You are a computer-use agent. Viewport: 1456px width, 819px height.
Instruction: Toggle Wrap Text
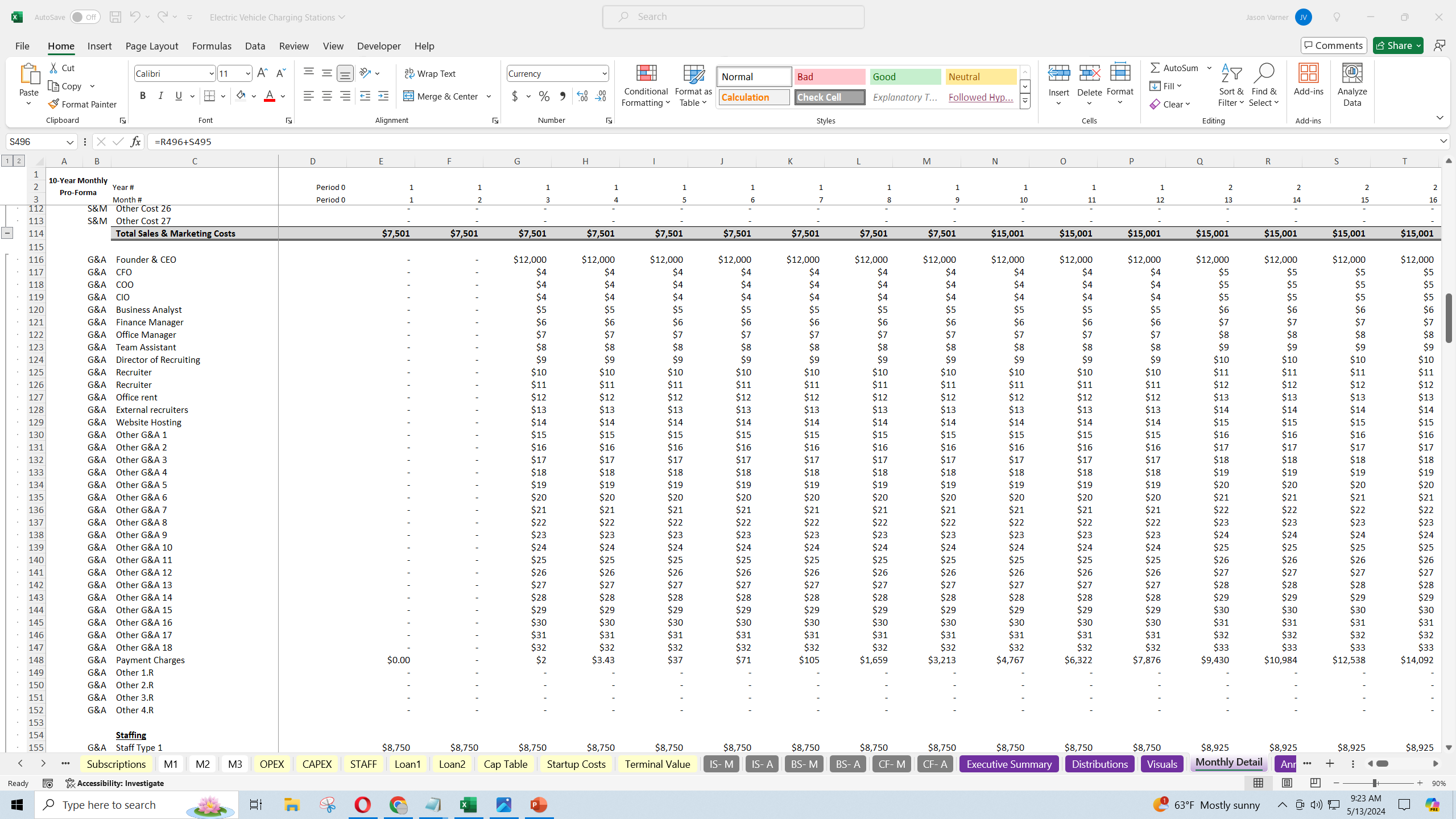(x=430, y=73)
